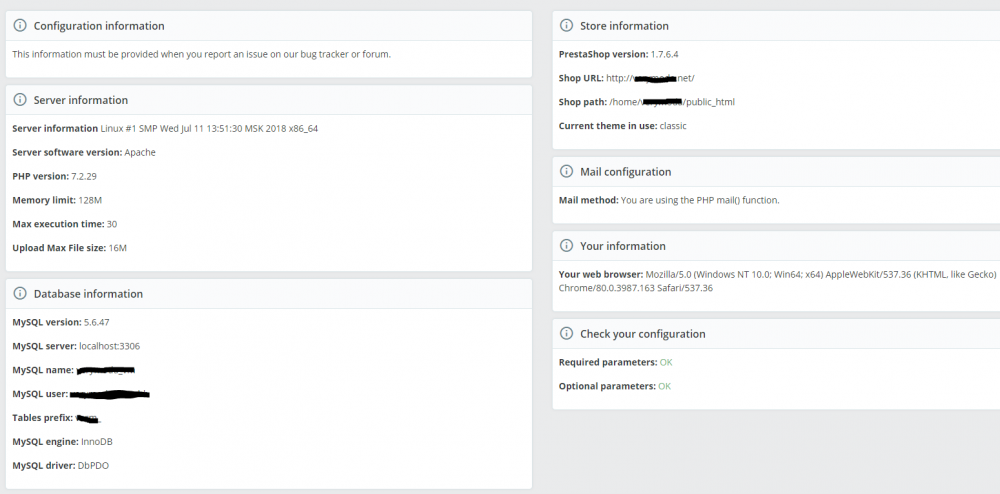Click the Database information info icon
Viewport: 1000px width, 494px height.
(x=20, y=294)
